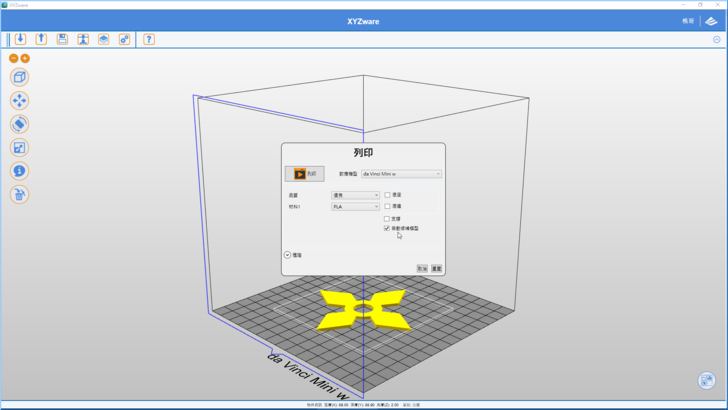Open the printer monitor toolbar icon
The height and width of the screenshot is (410, 728).
104,39
